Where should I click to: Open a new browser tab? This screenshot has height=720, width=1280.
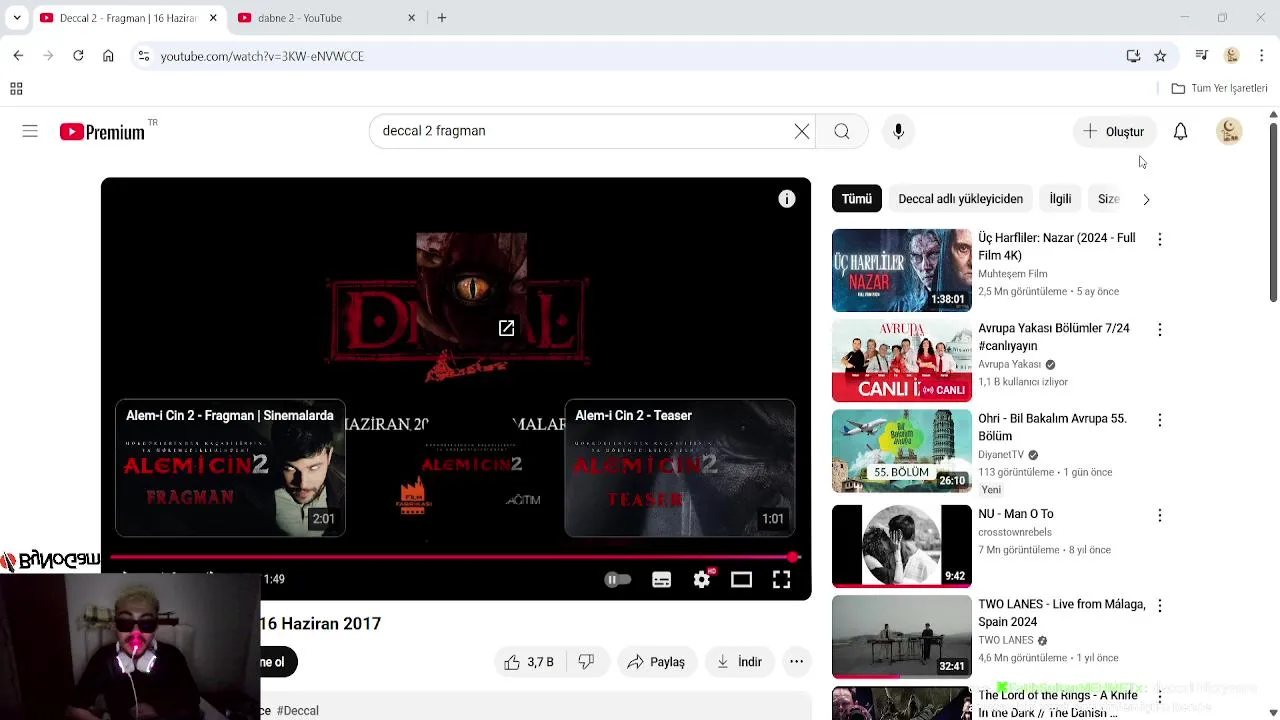click(442, 18)
